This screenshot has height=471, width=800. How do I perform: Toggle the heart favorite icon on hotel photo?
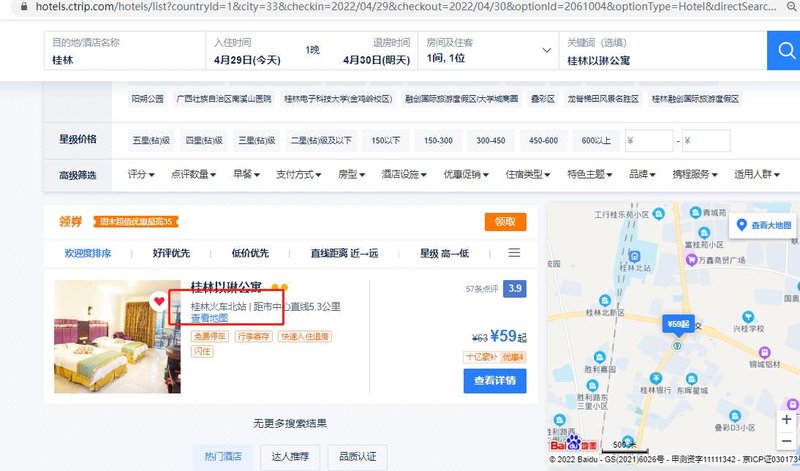(x=159, y=301)
